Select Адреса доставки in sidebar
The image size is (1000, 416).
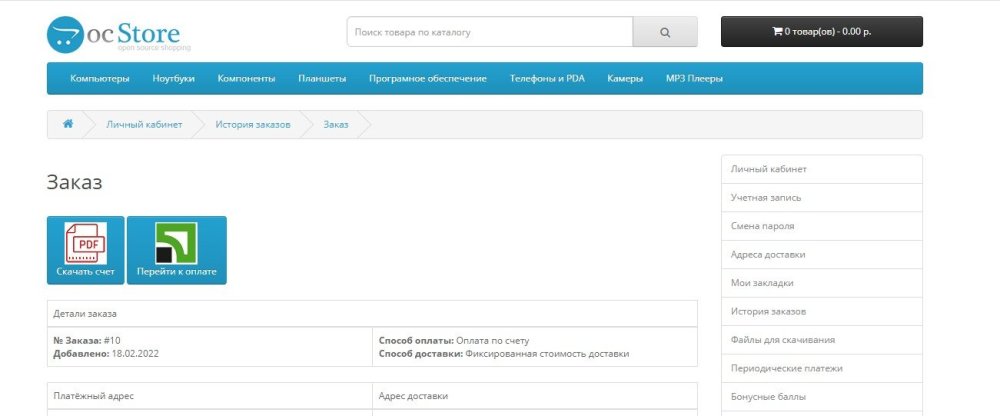[768, 255]
